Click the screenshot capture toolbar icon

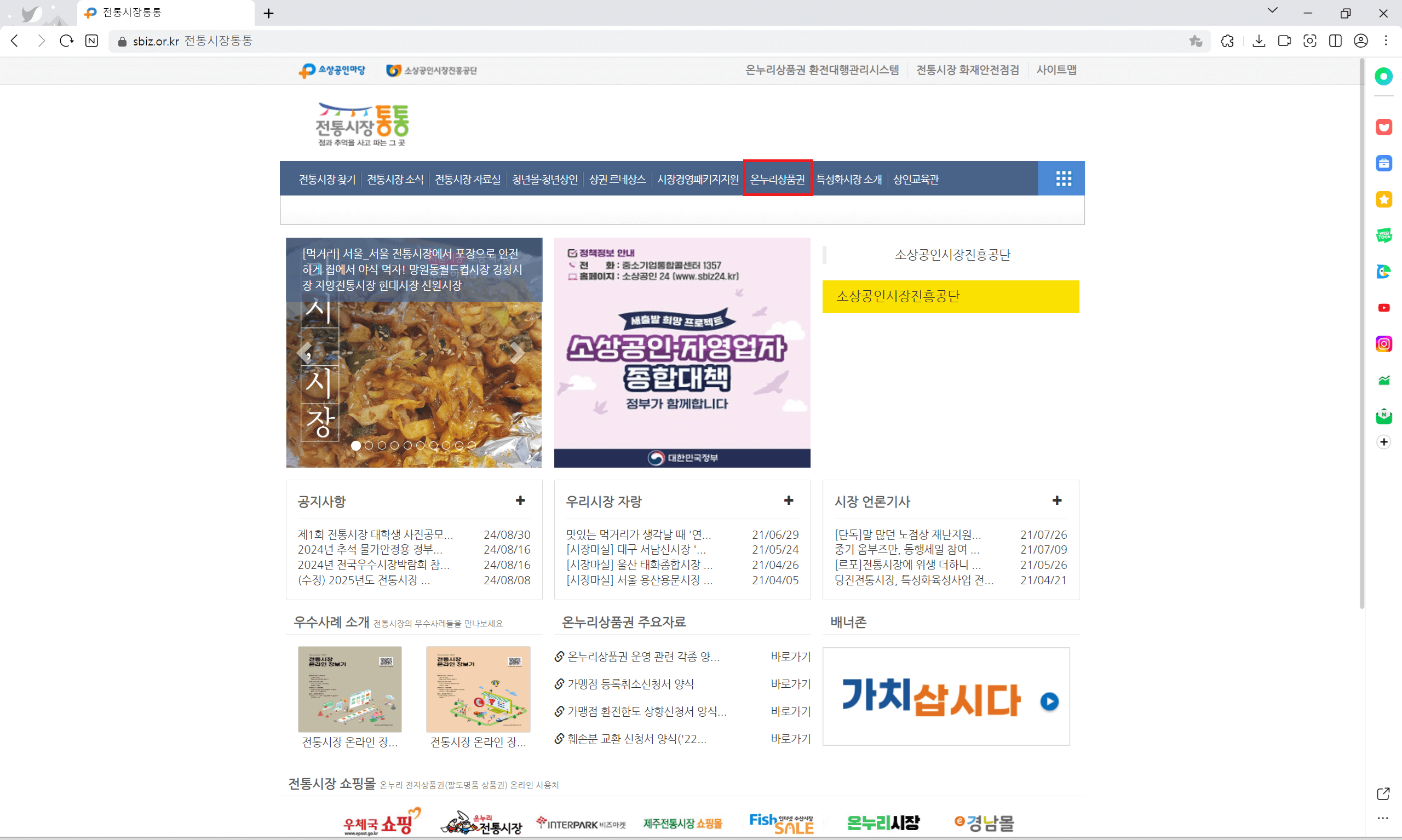tap(1309, 41)
